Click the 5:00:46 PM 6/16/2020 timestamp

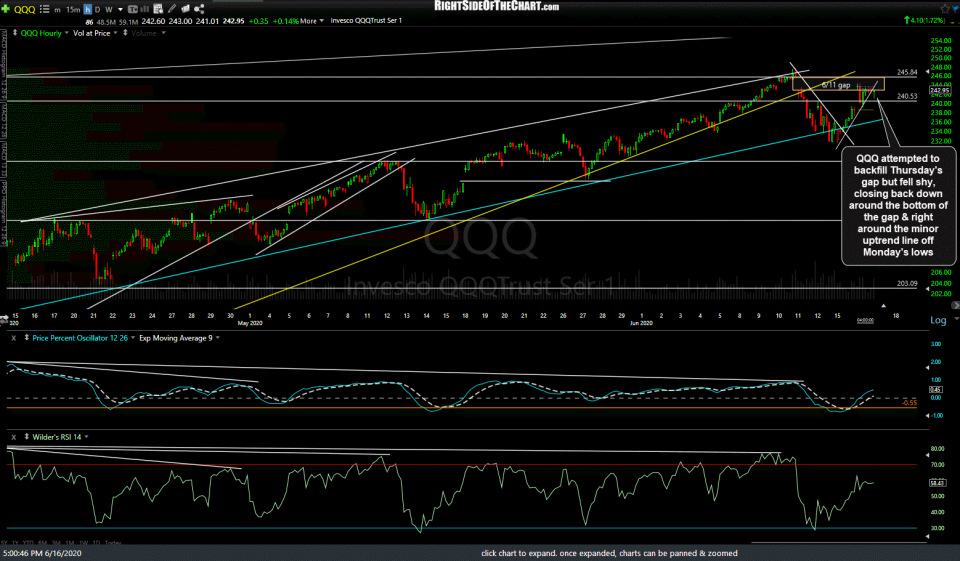coord(41,553)
